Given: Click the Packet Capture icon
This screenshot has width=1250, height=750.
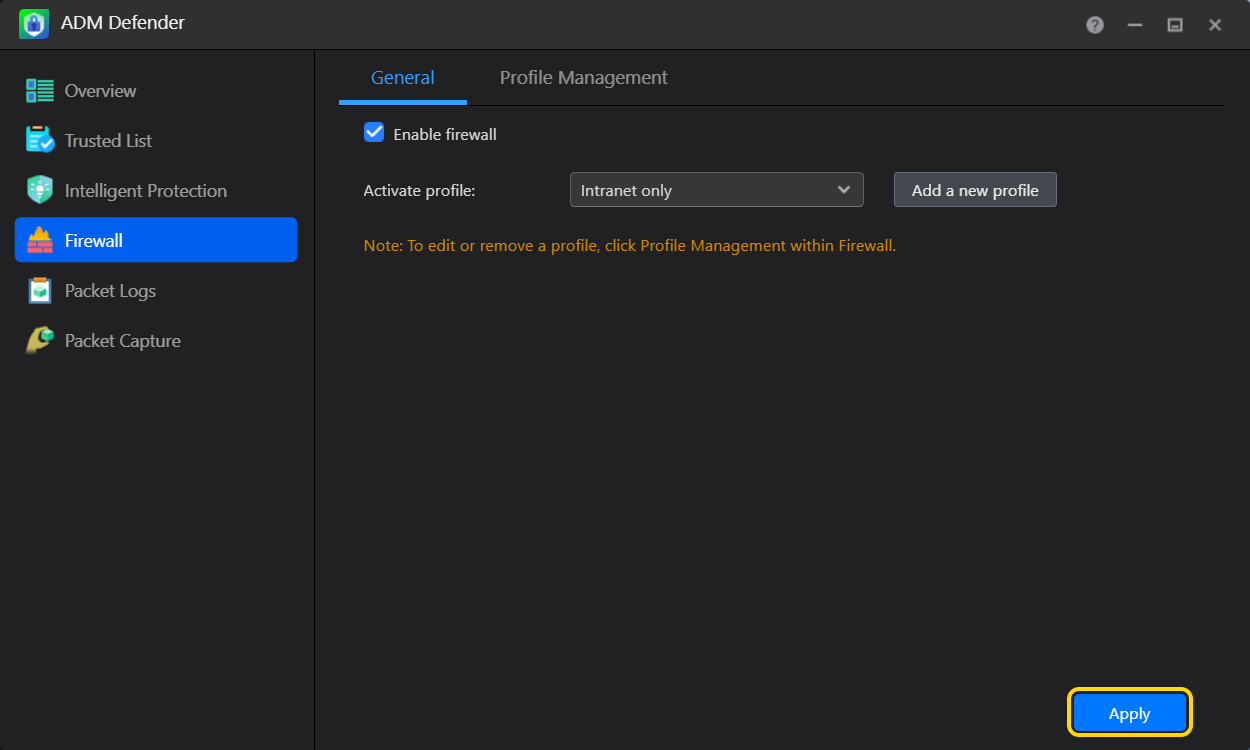Looking at the screenshot, I should point(40,340).
